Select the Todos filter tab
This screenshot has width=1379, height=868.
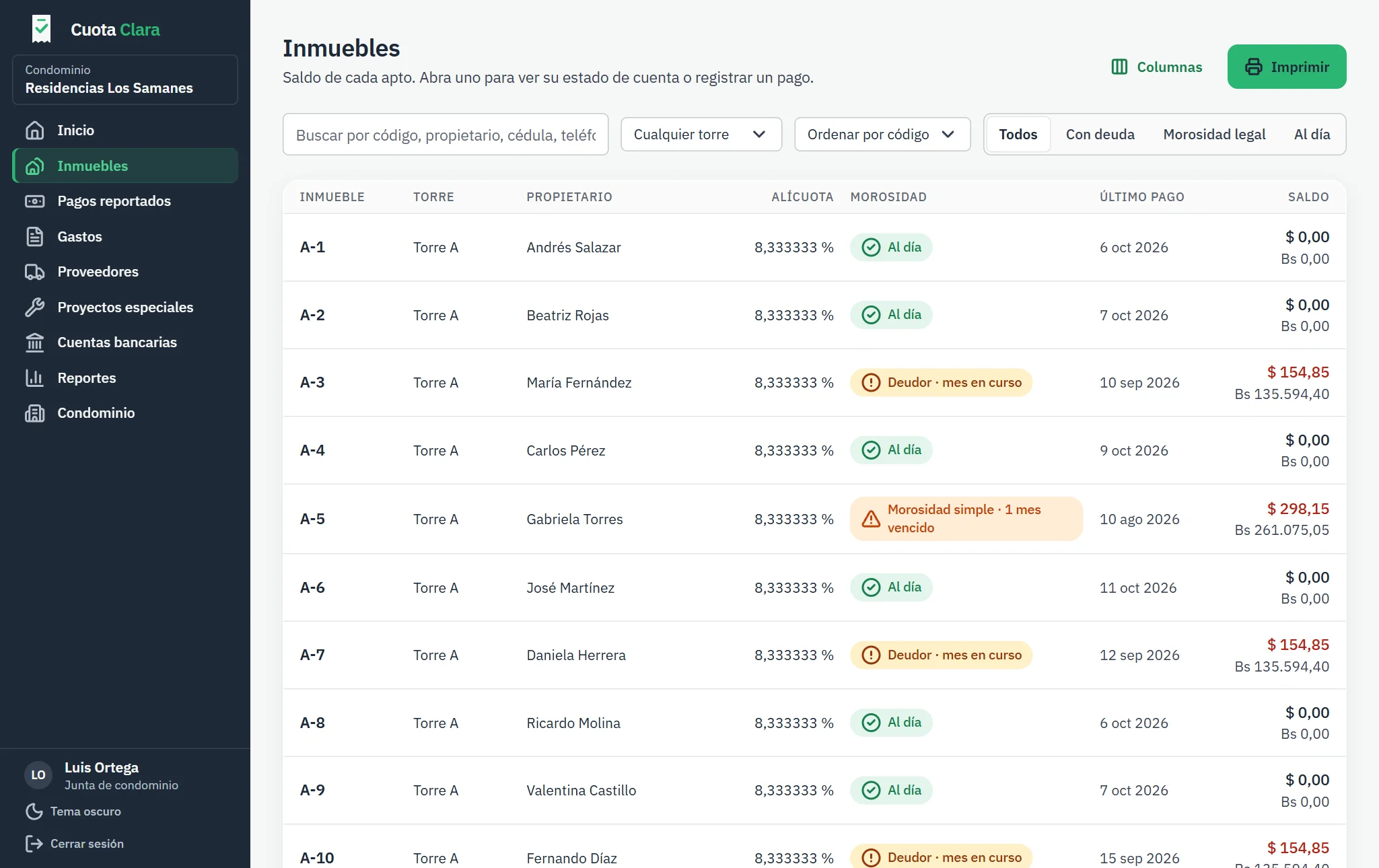point(1018,135)
